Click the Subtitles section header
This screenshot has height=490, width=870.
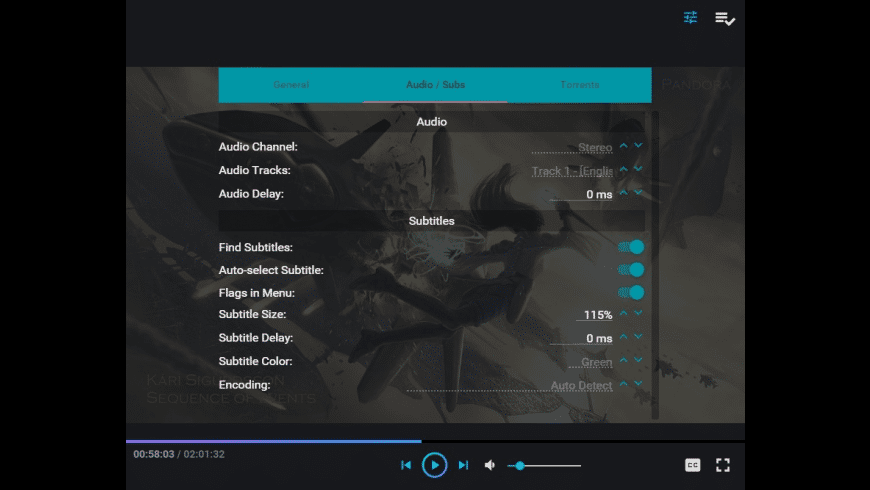[x=432, y=221]
